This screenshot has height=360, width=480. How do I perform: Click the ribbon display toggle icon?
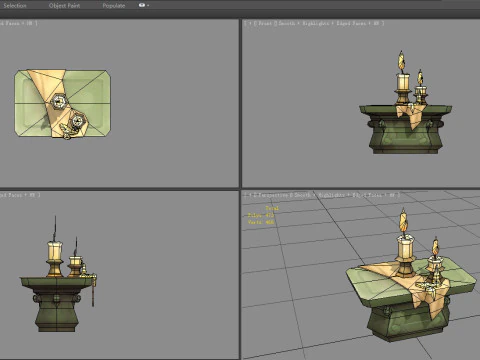[142, 5]
